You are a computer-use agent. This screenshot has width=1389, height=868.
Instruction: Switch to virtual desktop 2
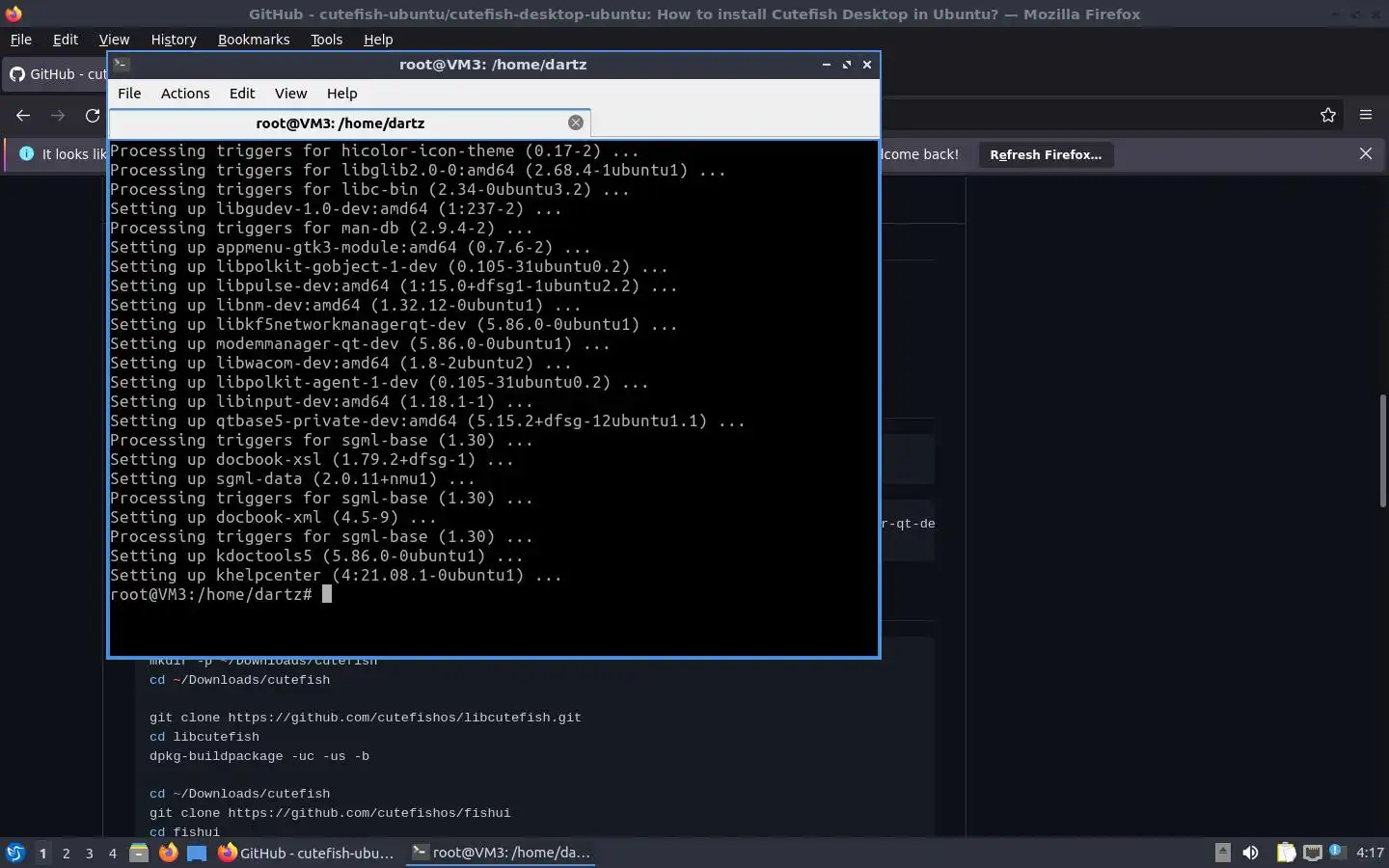pos(66,853)
